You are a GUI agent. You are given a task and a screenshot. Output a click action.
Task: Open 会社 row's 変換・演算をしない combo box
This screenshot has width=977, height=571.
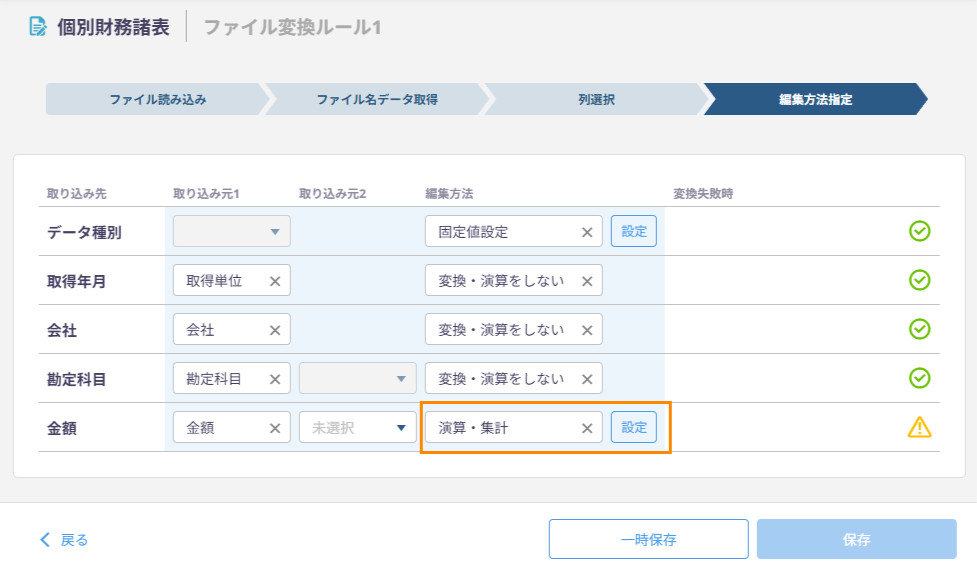point(513,329)
